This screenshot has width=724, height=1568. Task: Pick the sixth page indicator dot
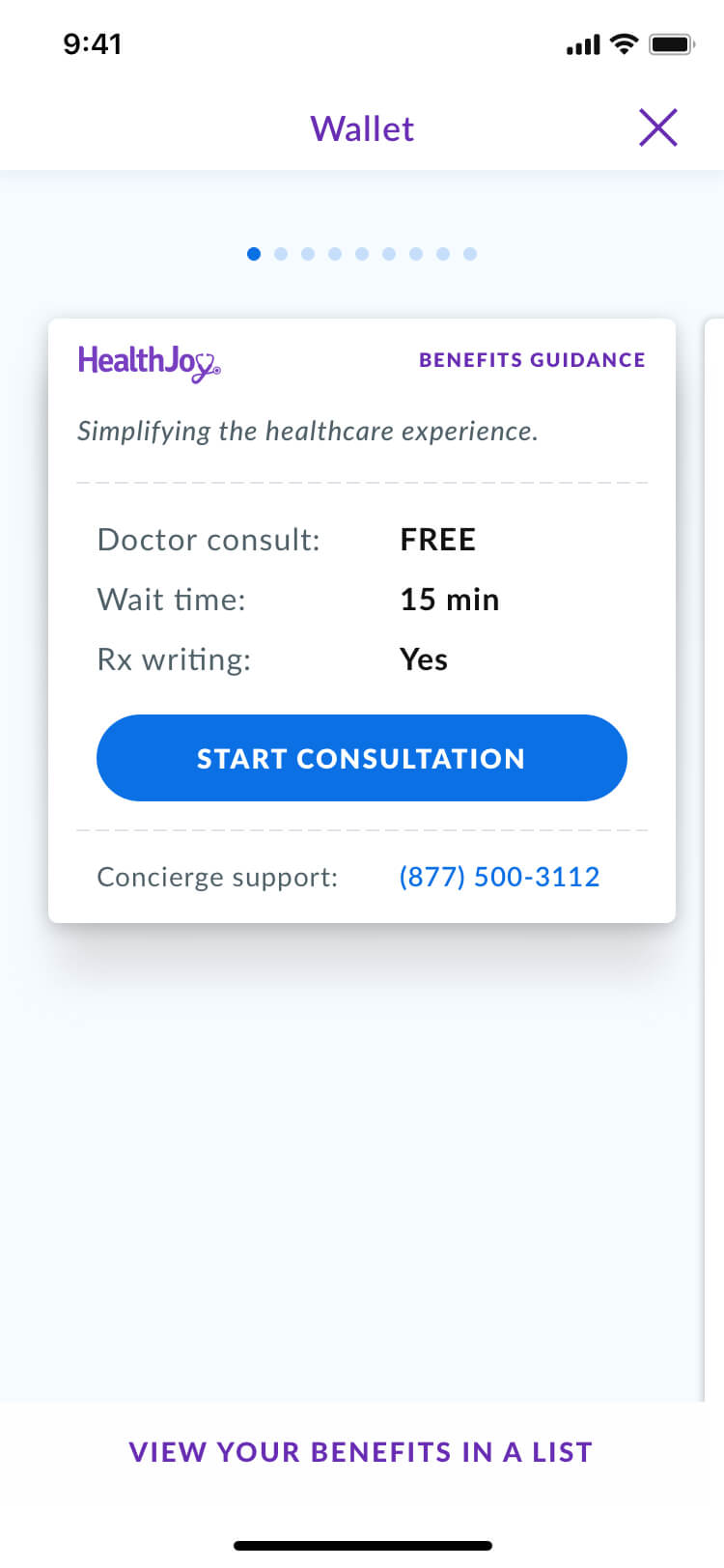click(389, 254)
